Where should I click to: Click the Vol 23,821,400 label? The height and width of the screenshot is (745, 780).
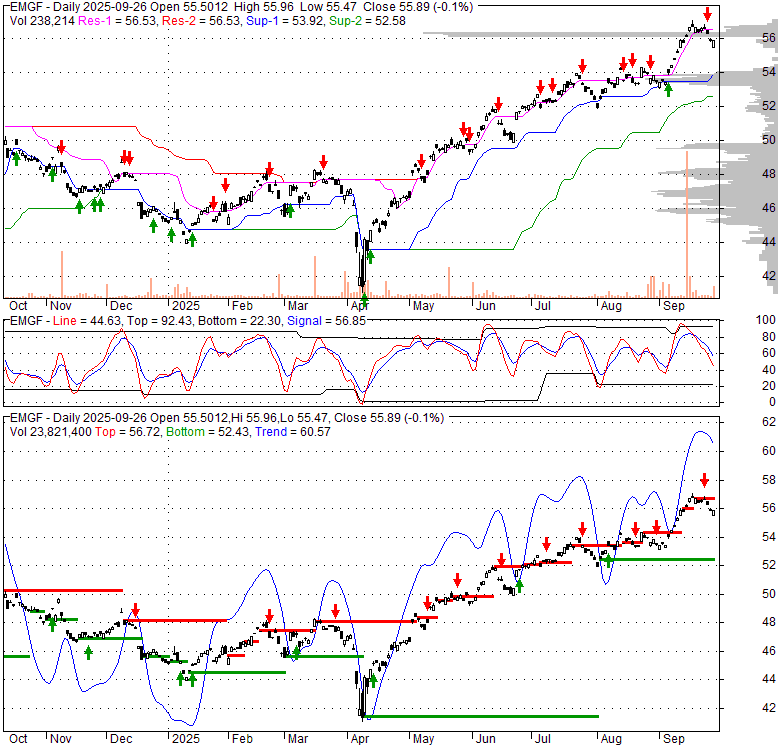[x=51, y=432]
